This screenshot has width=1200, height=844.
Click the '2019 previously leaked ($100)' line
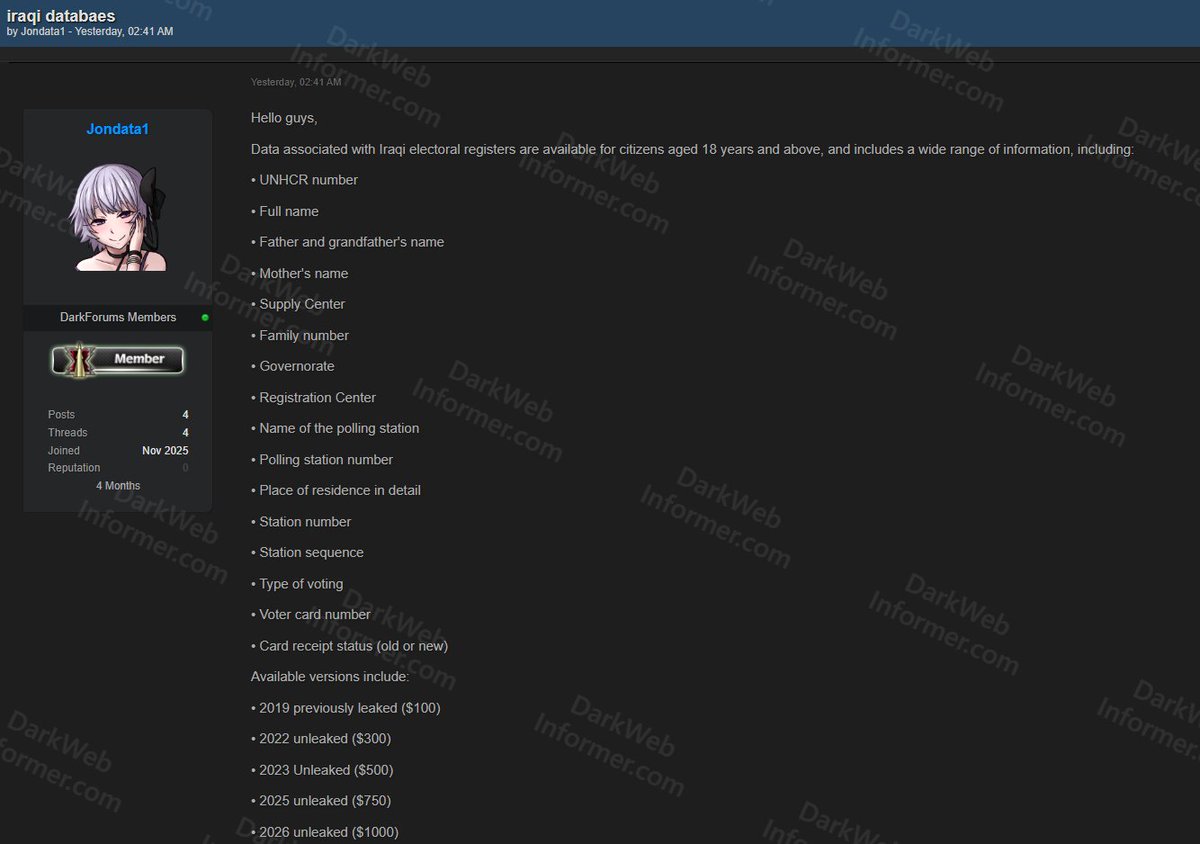click(346, 708)
